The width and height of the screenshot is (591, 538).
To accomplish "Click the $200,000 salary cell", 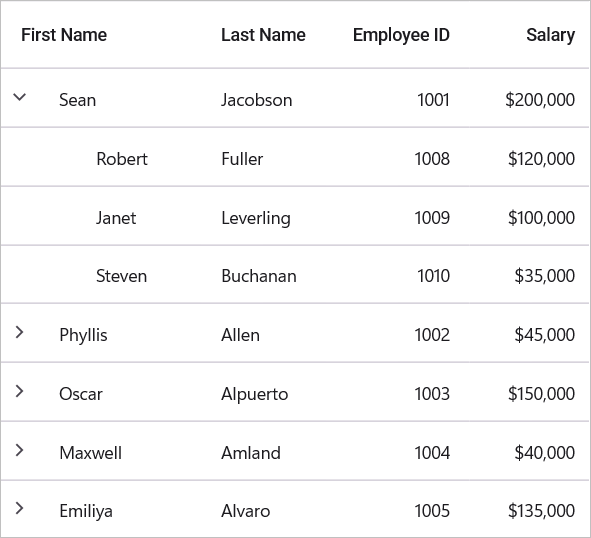I will coord(540,100).
